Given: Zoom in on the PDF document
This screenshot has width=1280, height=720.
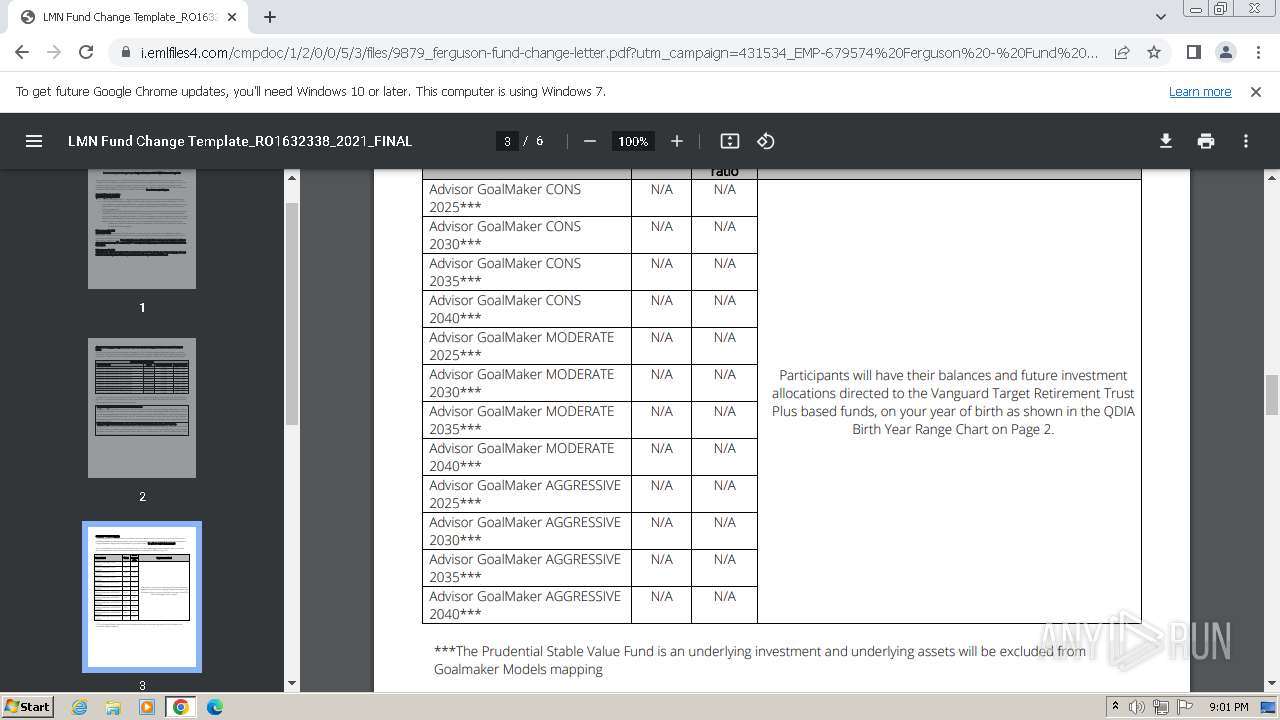Looking at the screenshot, I should pos(677,141).
